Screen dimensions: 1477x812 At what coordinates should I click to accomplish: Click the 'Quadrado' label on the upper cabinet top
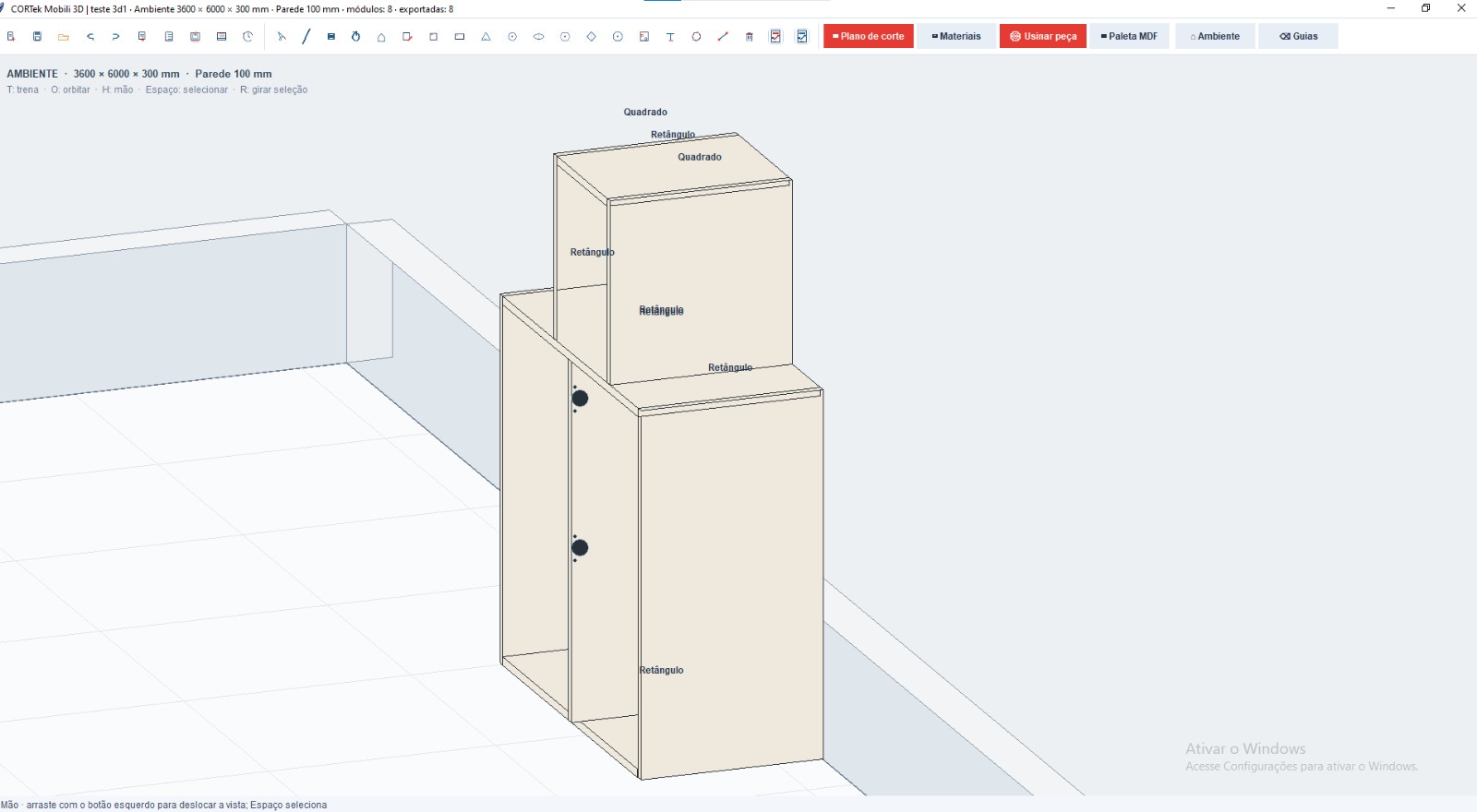pos(700,157)
